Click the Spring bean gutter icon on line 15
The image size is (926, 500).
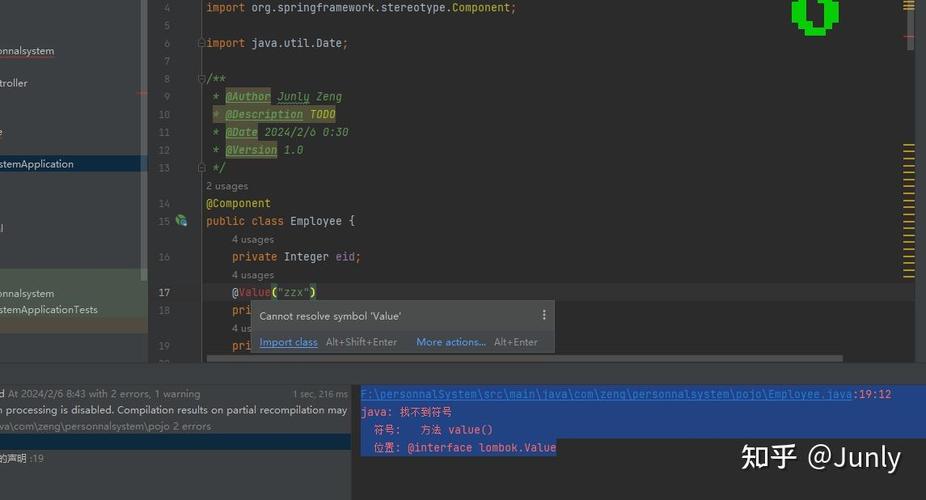pos(181,221)
